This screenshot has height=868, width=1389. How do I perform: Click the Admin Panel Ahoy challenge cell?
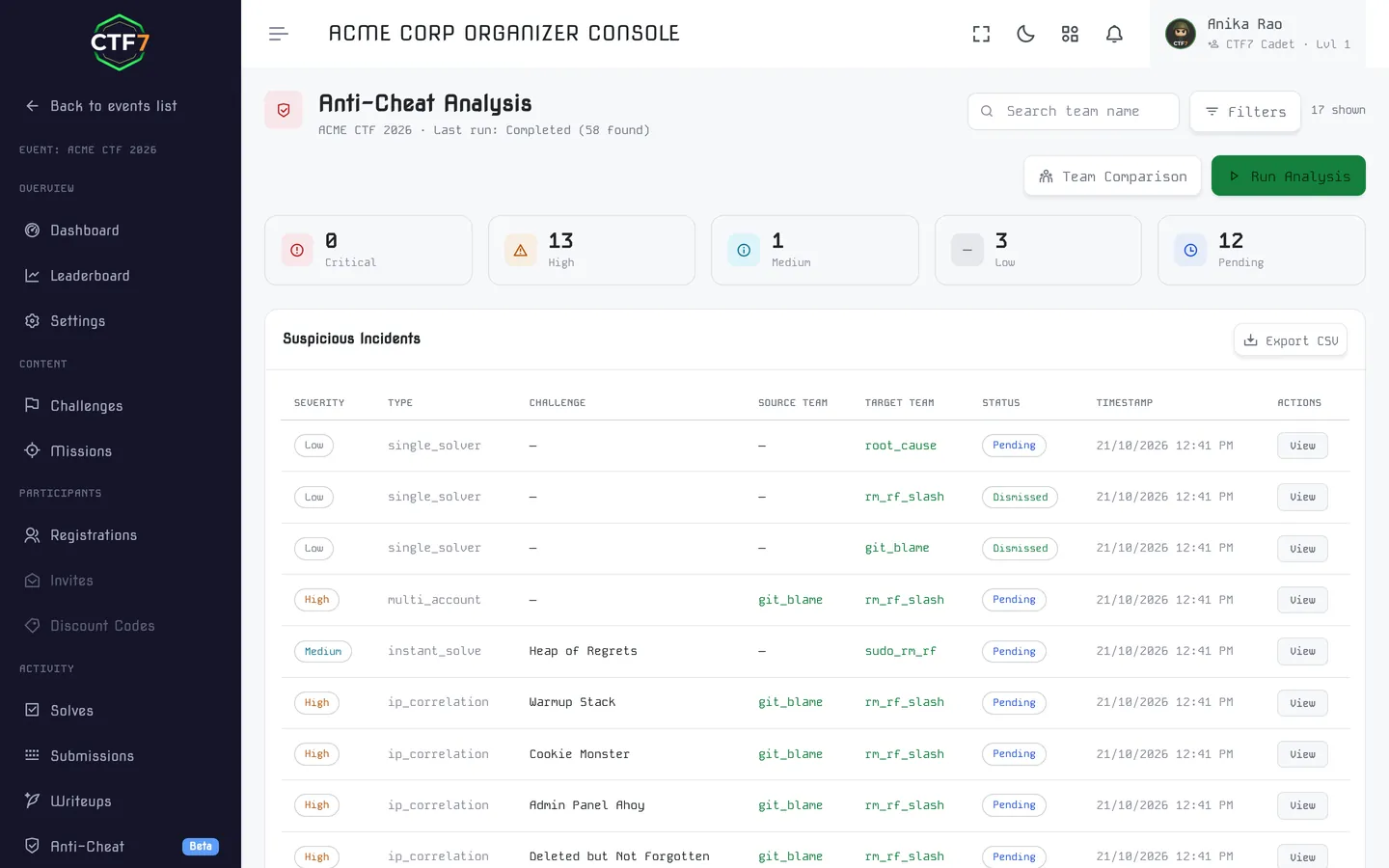pos(586,805)
